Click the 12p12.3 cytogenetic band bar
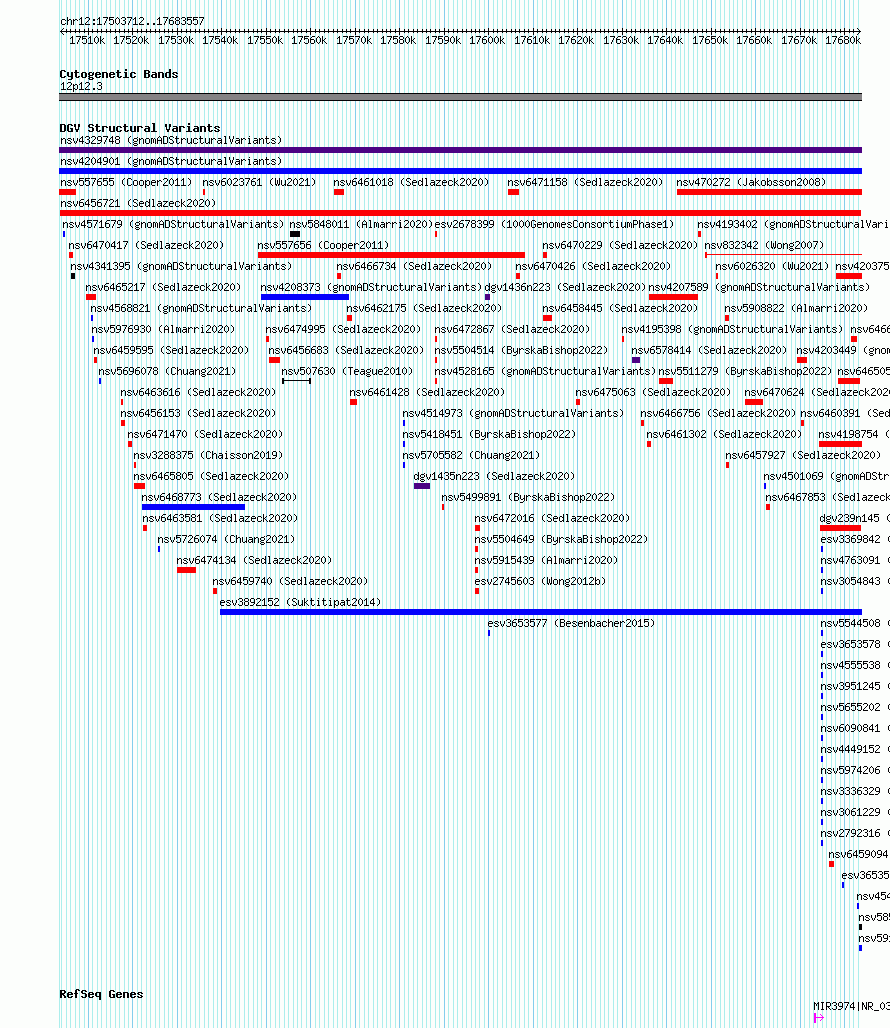Viewport: 890px width, 1028px height. 460,97
